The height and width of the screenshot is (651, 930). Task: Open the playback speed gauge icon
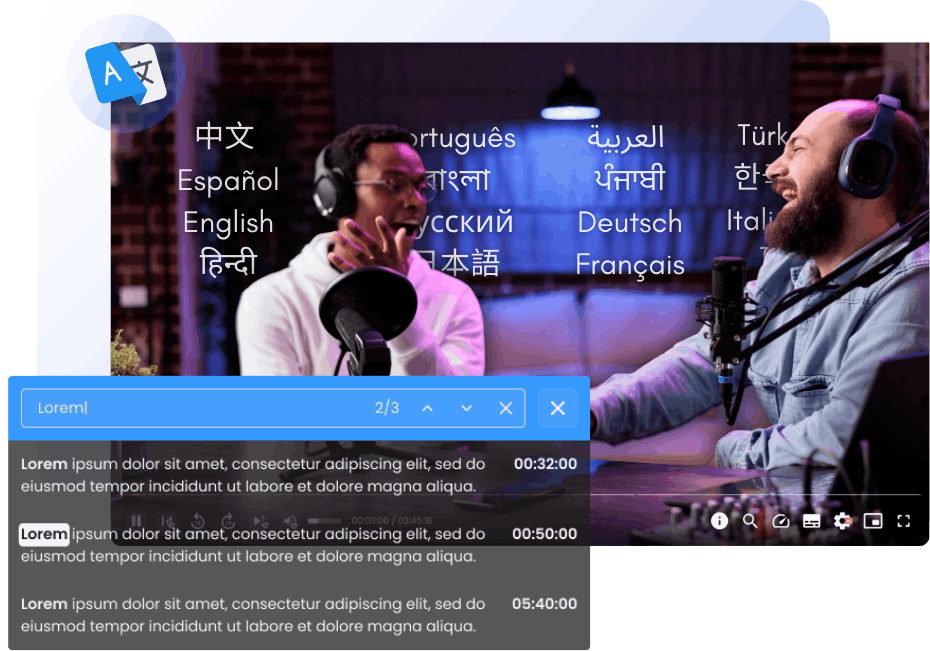[x=781, y=521]
